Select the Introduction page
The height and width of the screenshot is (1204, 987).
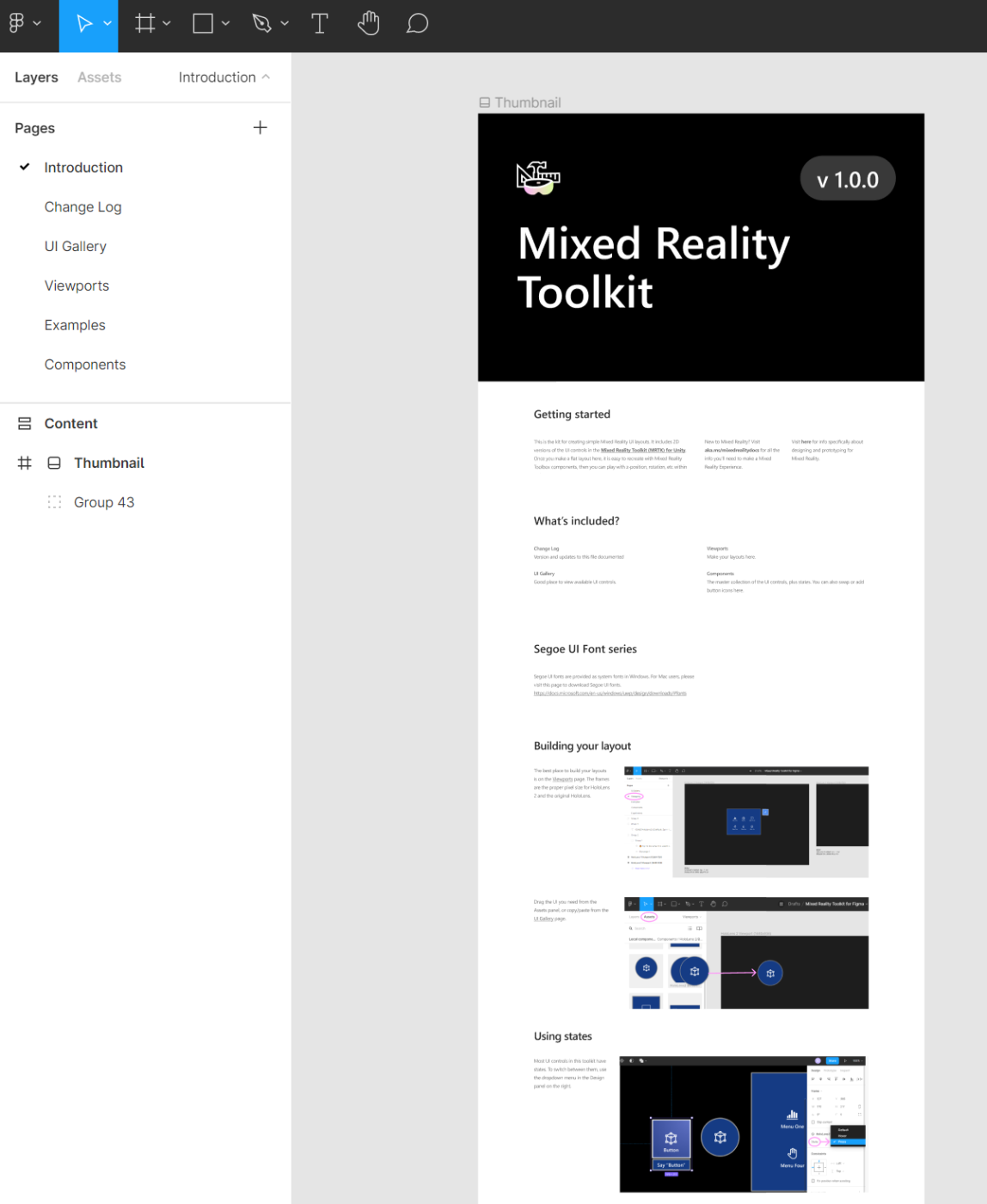click(83, 168)
